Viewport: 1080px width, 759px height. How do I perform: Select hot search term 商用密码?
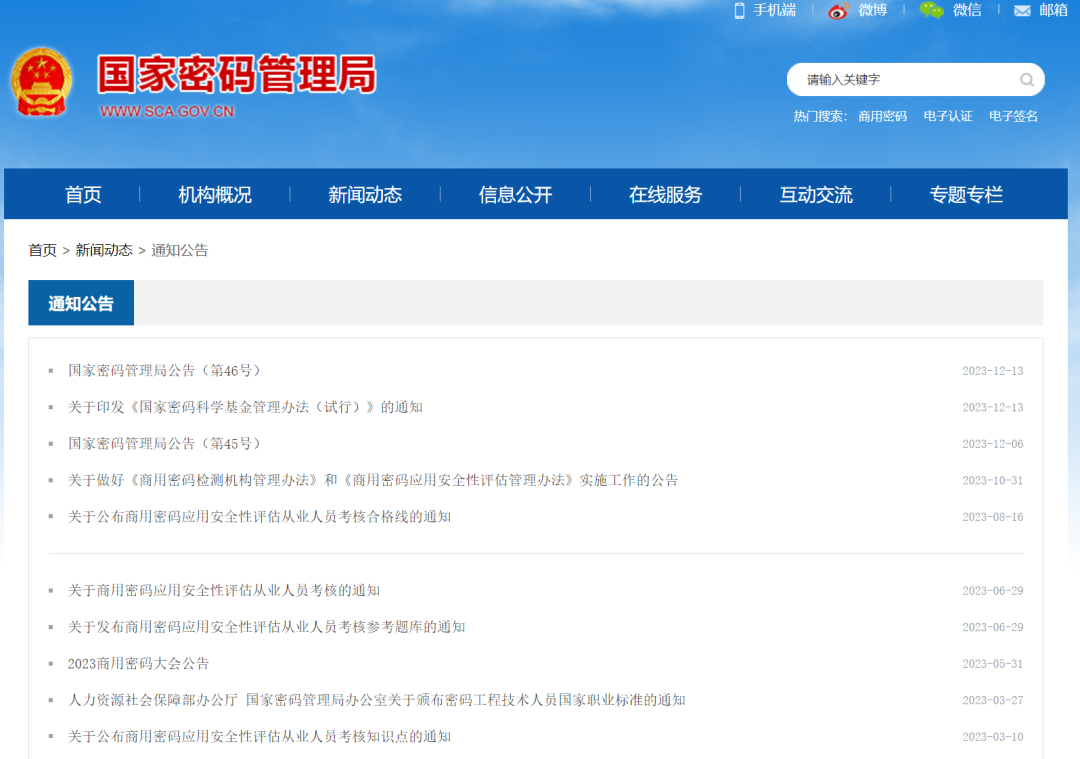882,116
